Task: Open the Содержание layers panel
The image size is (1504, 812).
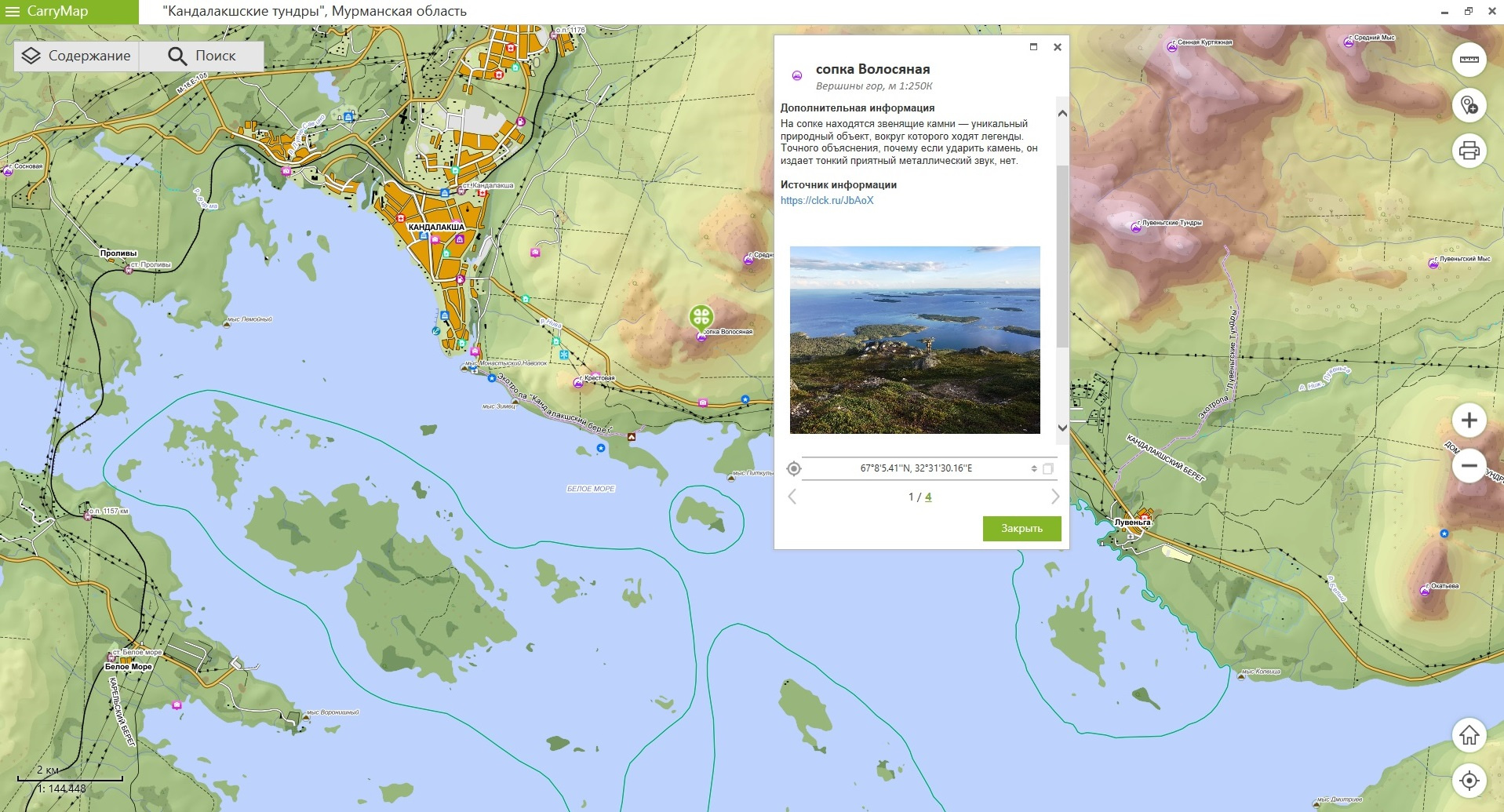Action: (x=76, y=56)
